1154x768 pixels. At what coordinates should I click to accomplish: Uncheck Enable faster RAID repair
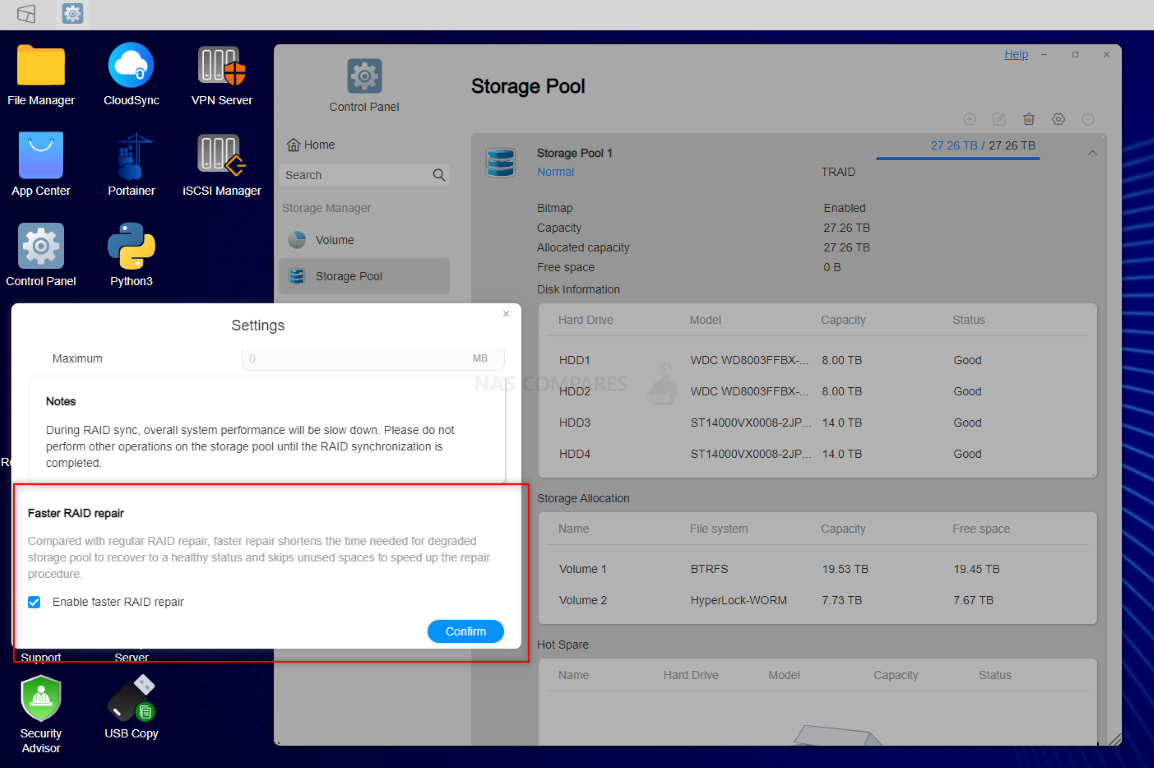point(34,602)
